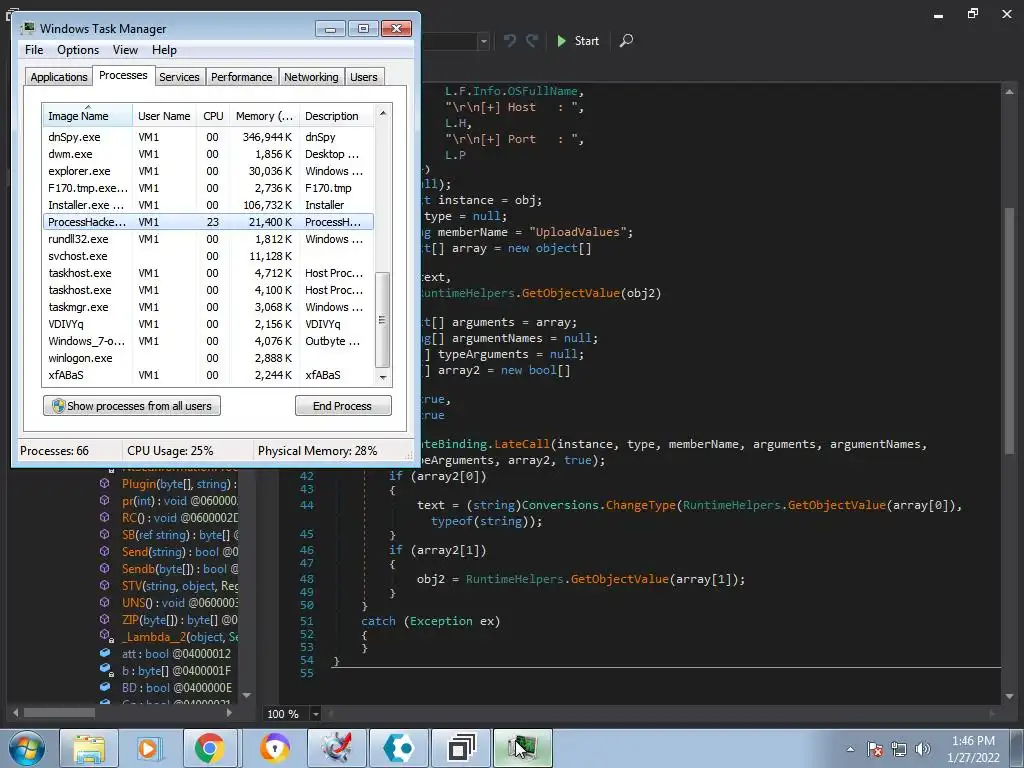Switch to the Performance tab
The width and height of the screenshot is (1024, 768).
pyautogui.click(x=241, y=77)
